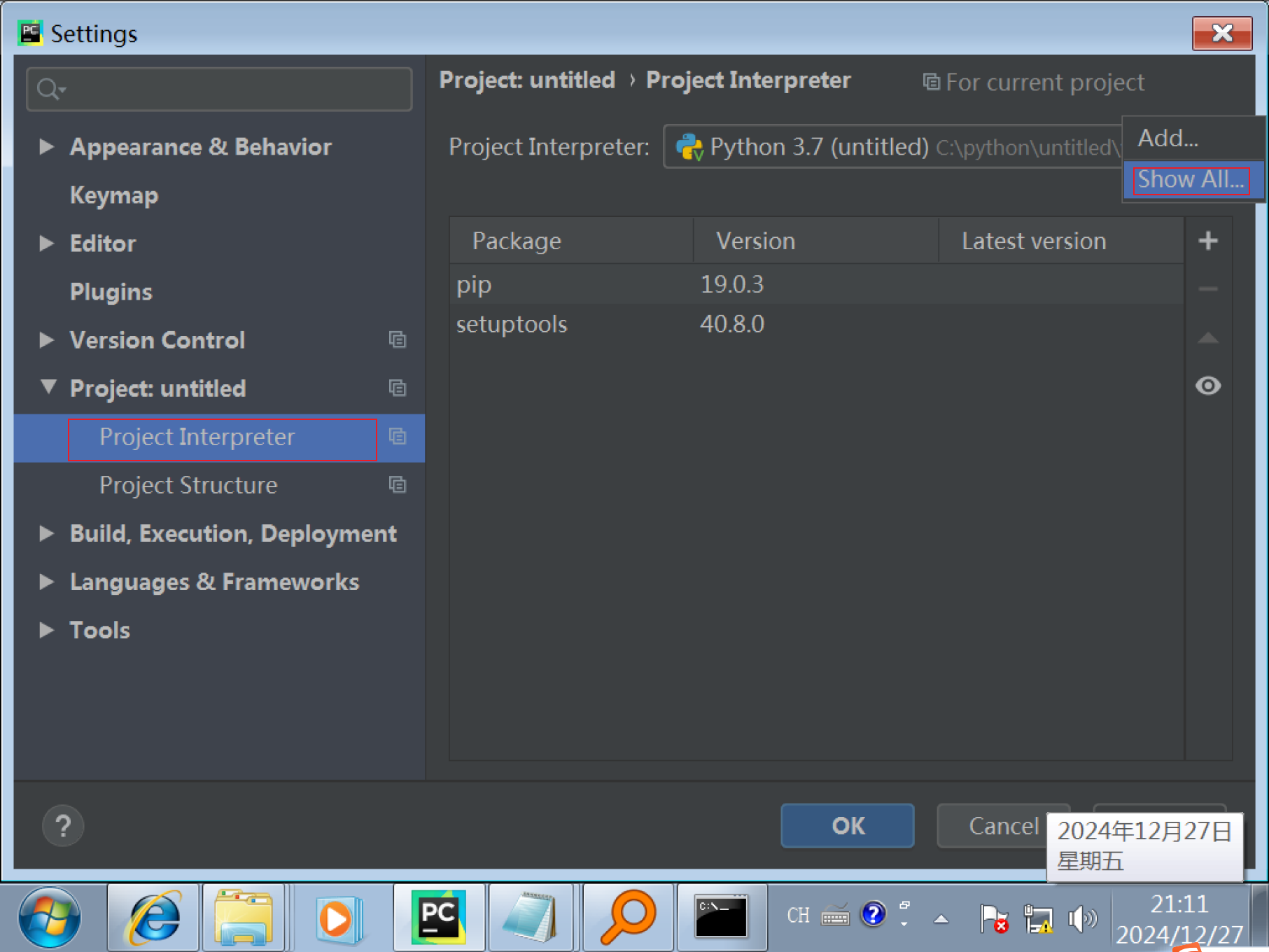Expand Languages & Frameworks section
The height and width of the screenshot is (952, 1269).
point(46,582)
